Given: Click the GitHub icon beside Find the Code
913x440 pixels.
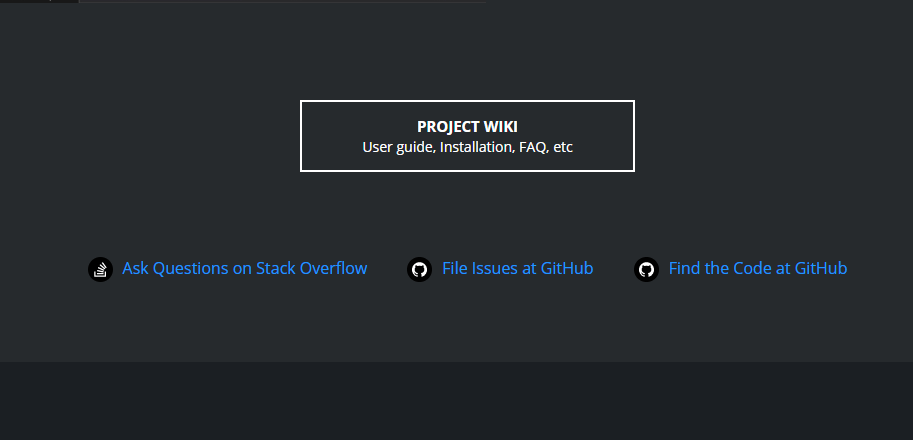Looking at the screenshot, I should click(x=646, y=269).
